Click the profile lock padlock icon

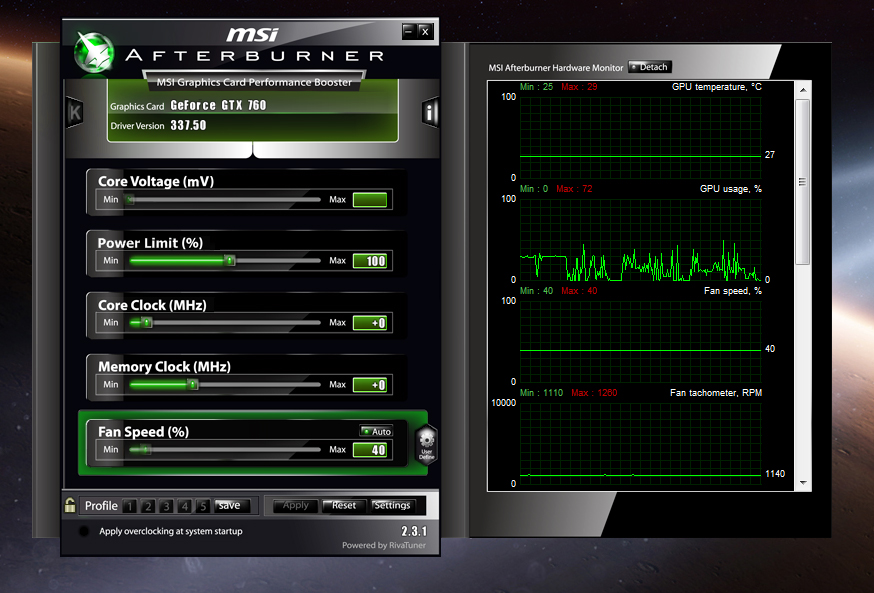click(70, 505)
